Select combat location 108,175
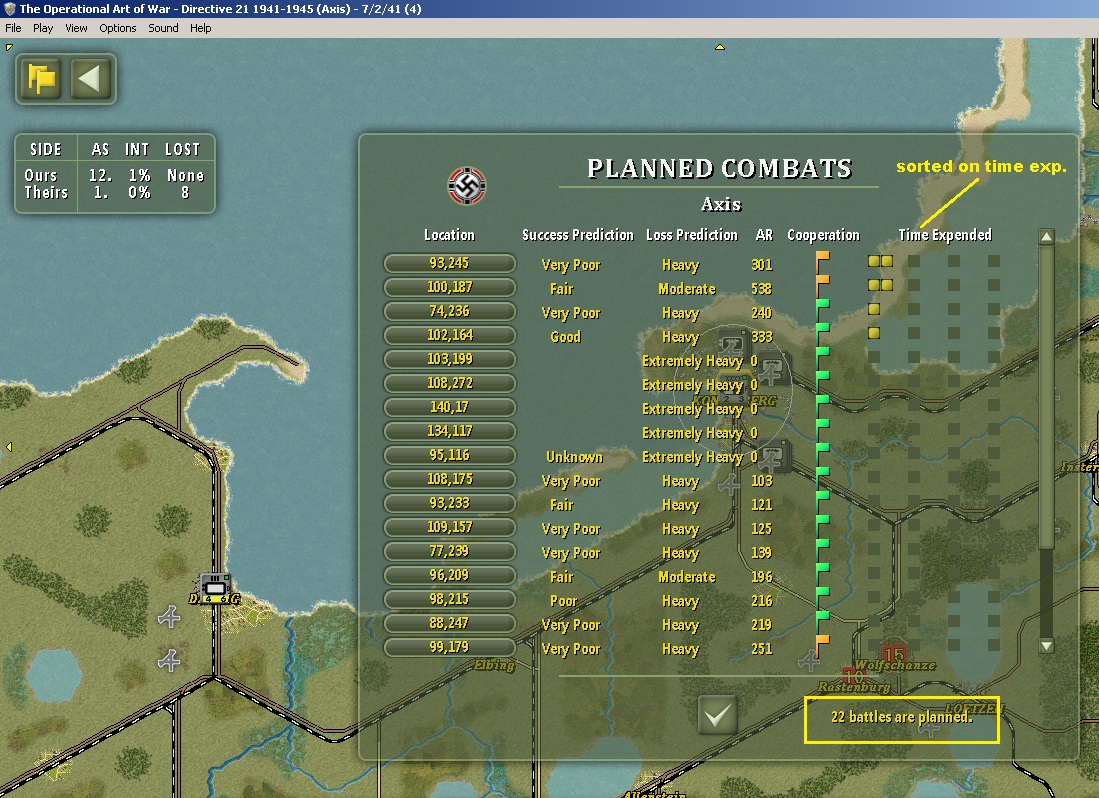The width and height of the screenshot is (1099, 798). [449, 479]
